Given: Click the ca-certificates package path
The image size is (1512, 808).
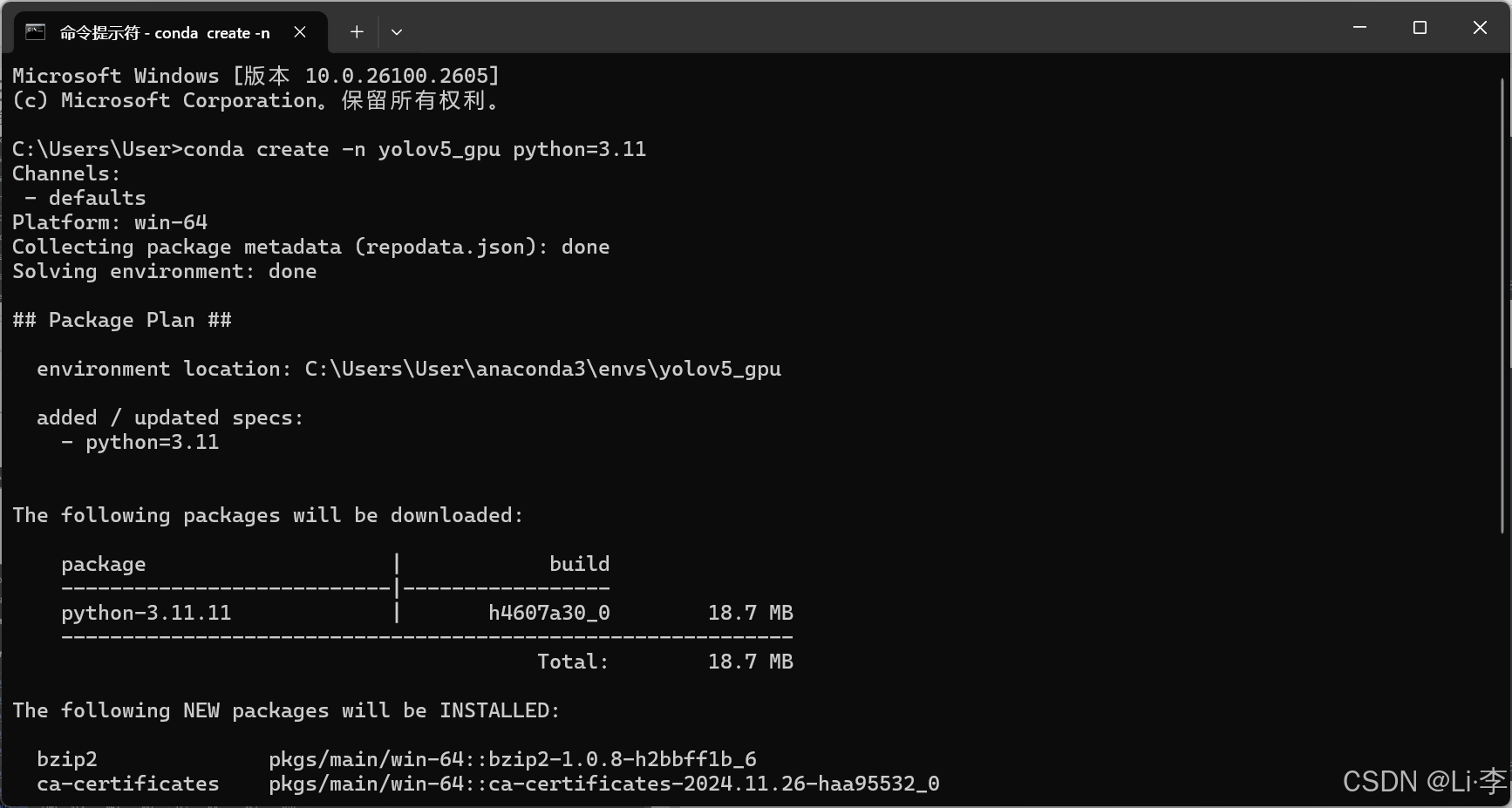Looking at the screenshot, I should 604,784.
